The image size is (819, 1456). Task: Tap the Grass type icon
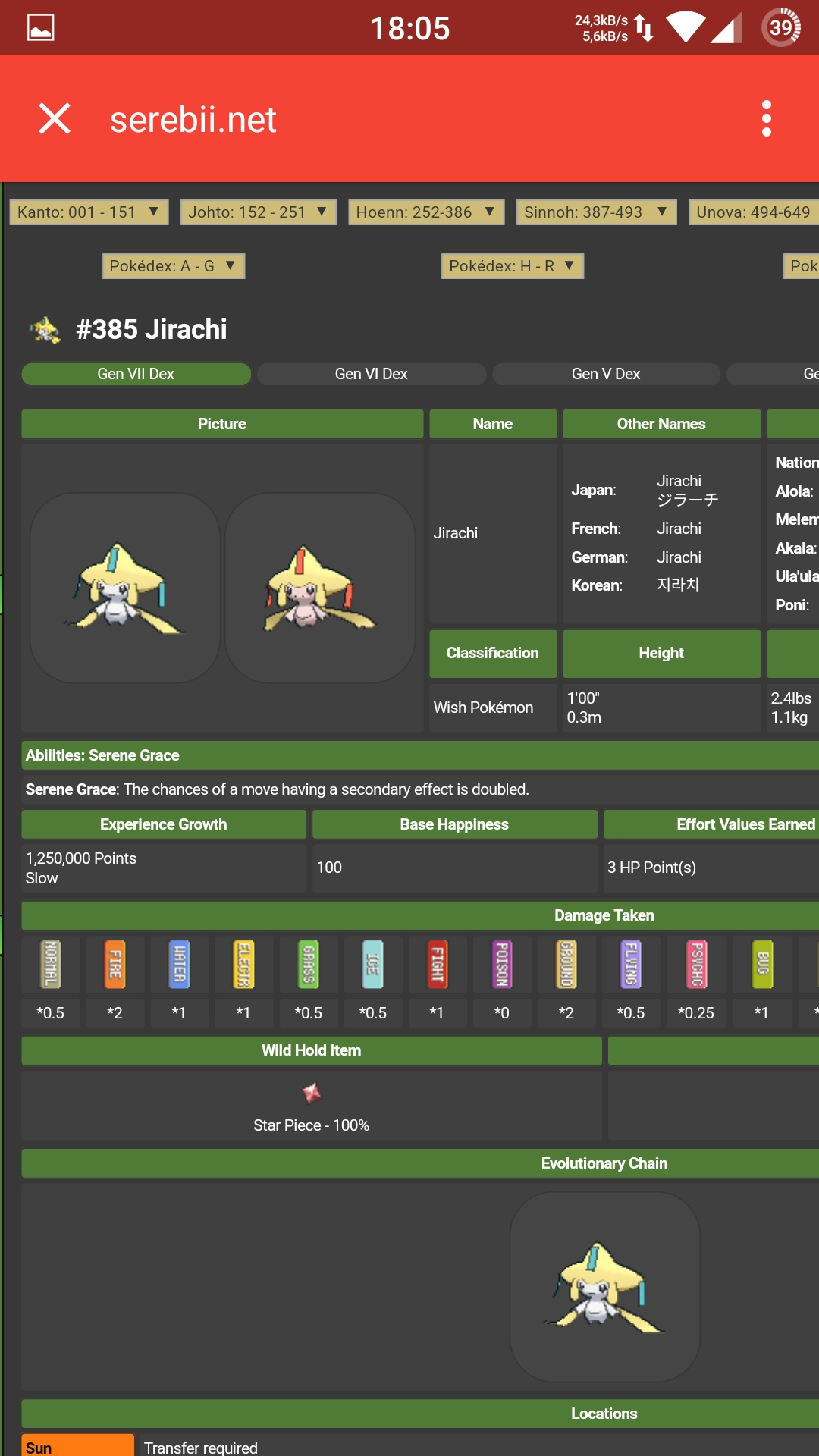tap(308, 964)
